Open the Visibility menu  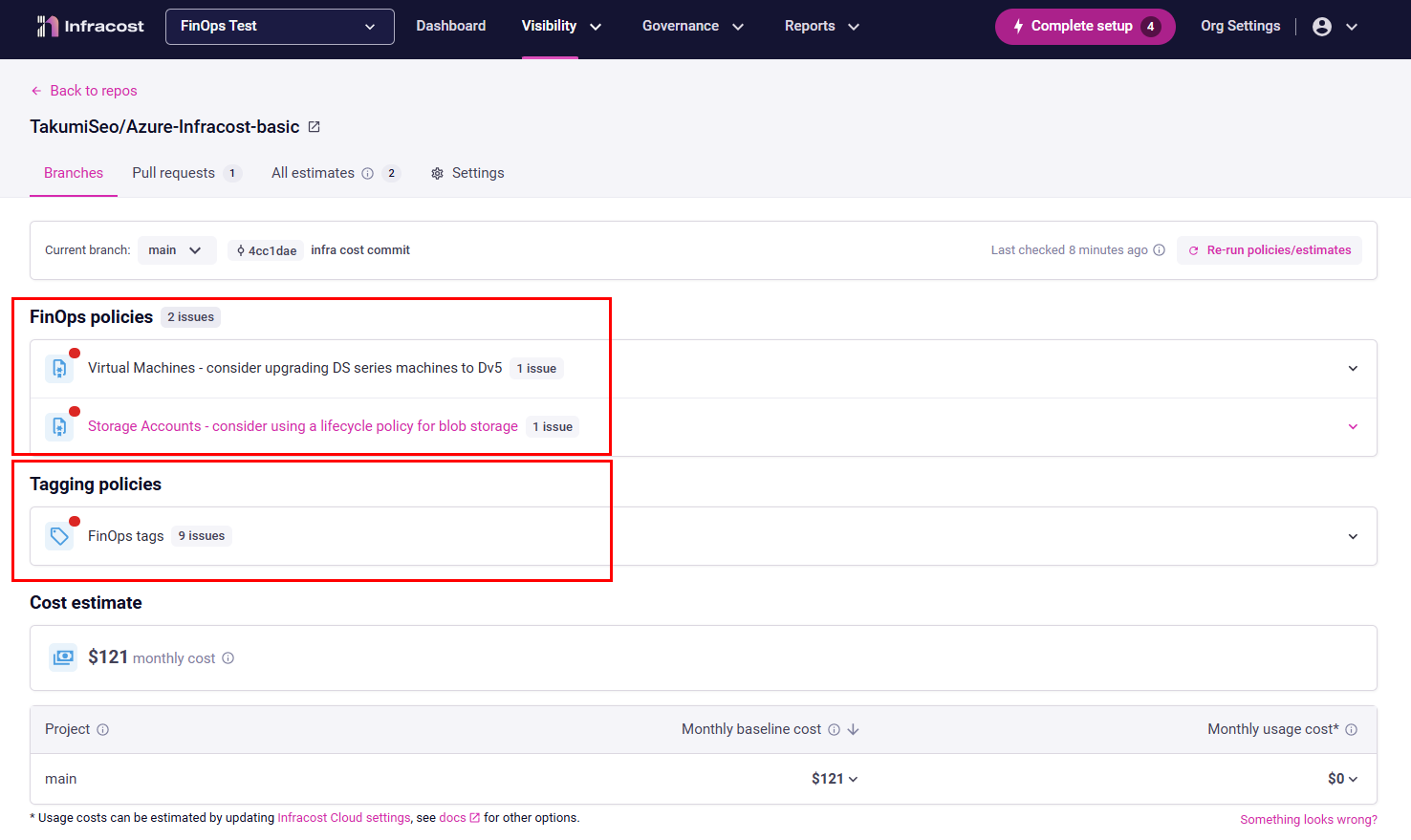click(x=561, y=27)
